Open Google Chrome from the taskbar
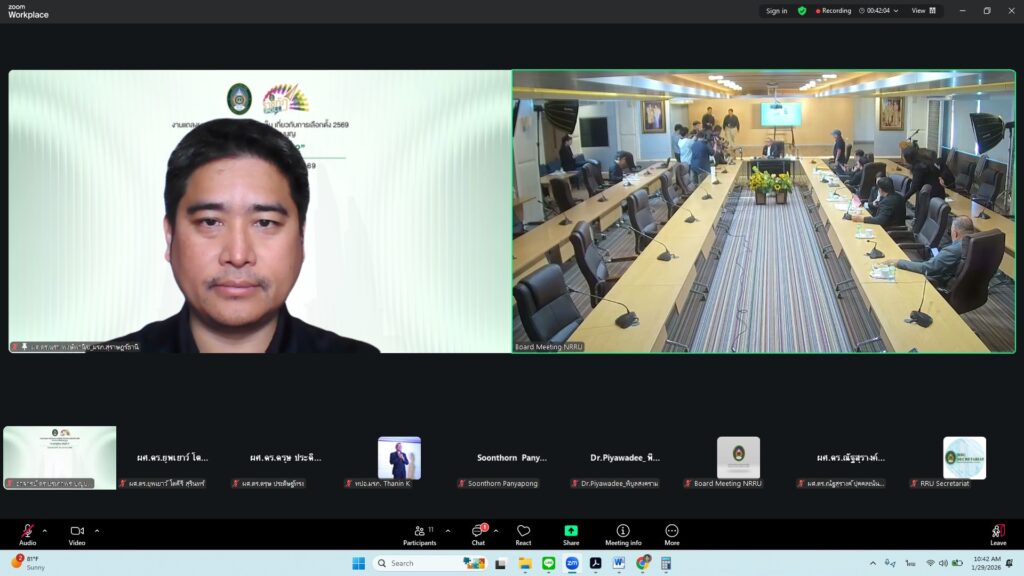 [x=642, y=563]
